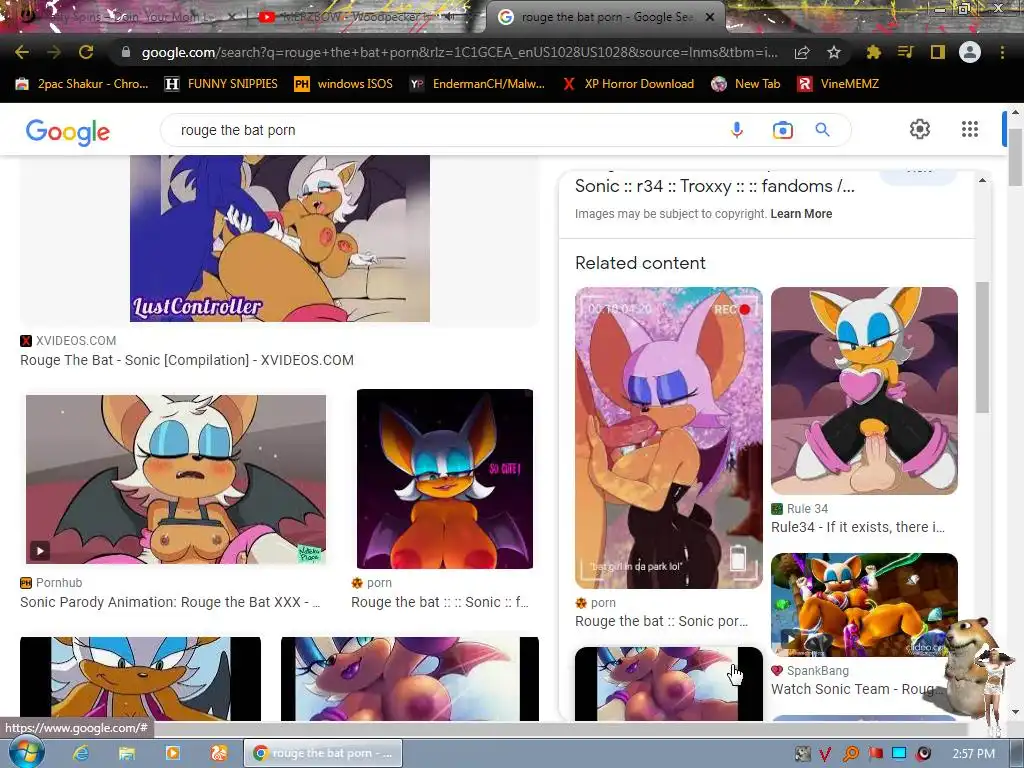Open the FUNNY SNIPPIES bookmark

(221, 84)
